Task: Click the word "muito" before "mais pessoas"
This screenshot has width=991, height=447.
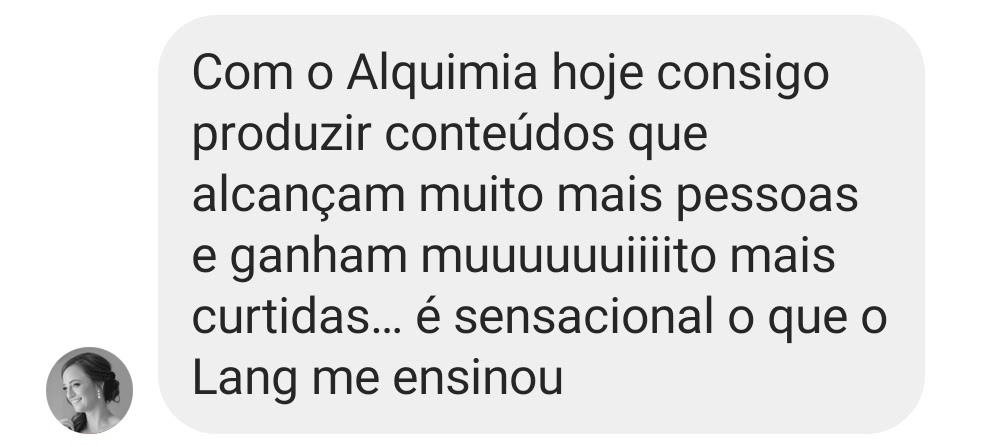Action: 481,196
